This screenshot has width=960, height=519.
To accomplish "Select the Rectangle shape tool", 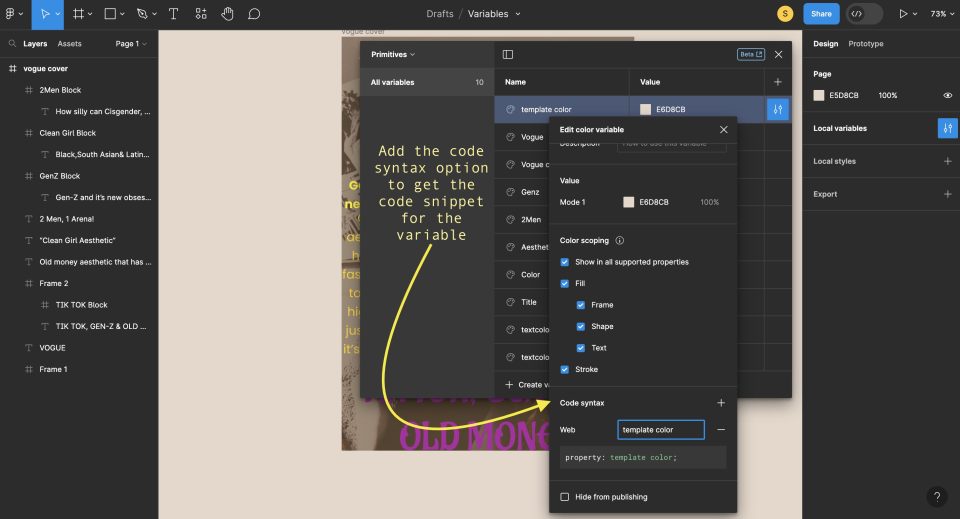I will pyautogui.click(x=110, y=13).
